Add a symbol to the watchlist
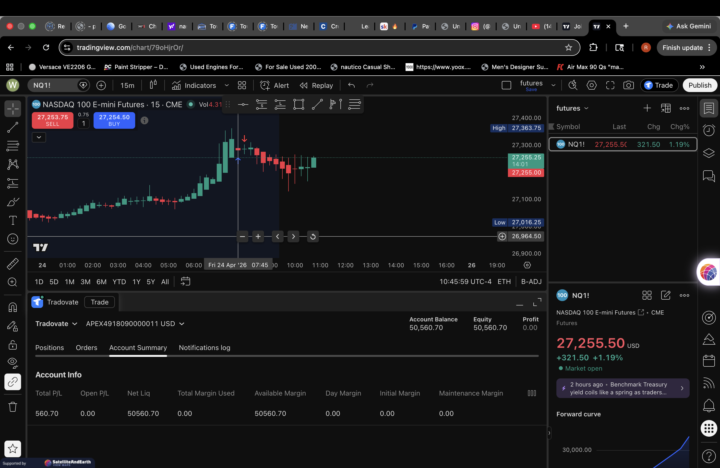The image size is (720, 468). [647, 108]
